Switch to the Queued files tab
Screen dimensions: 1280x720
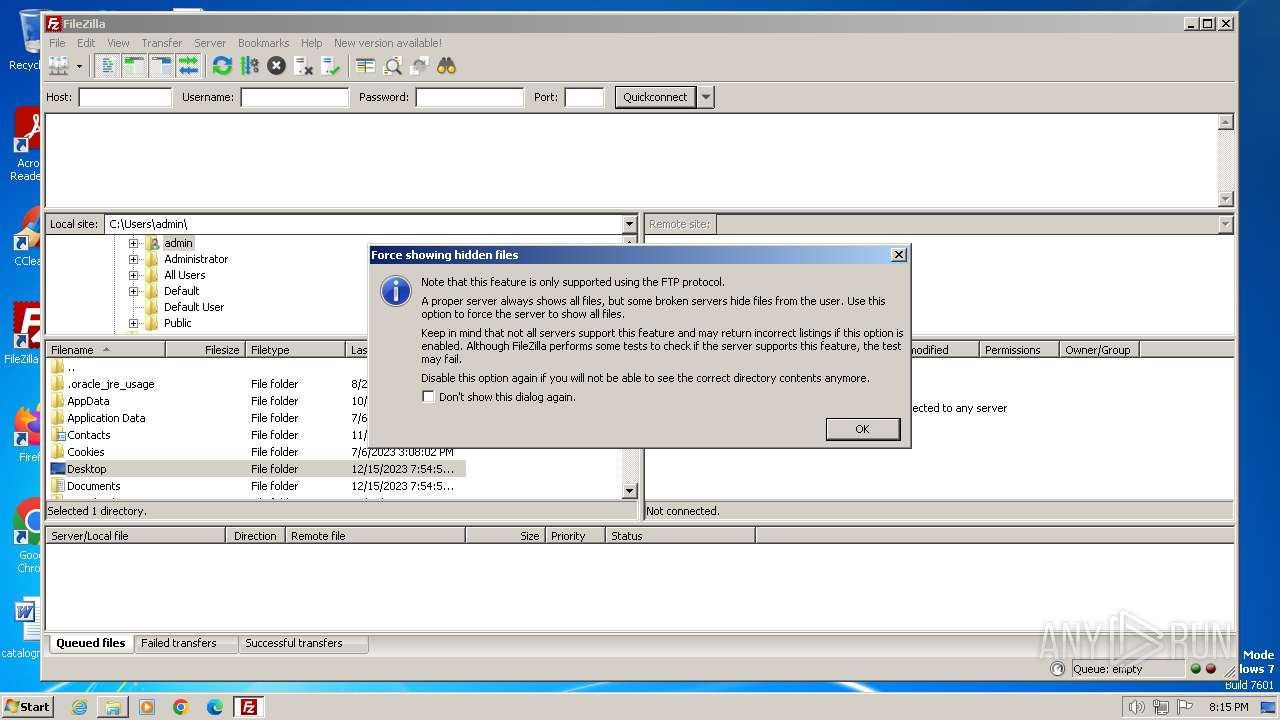90,643
